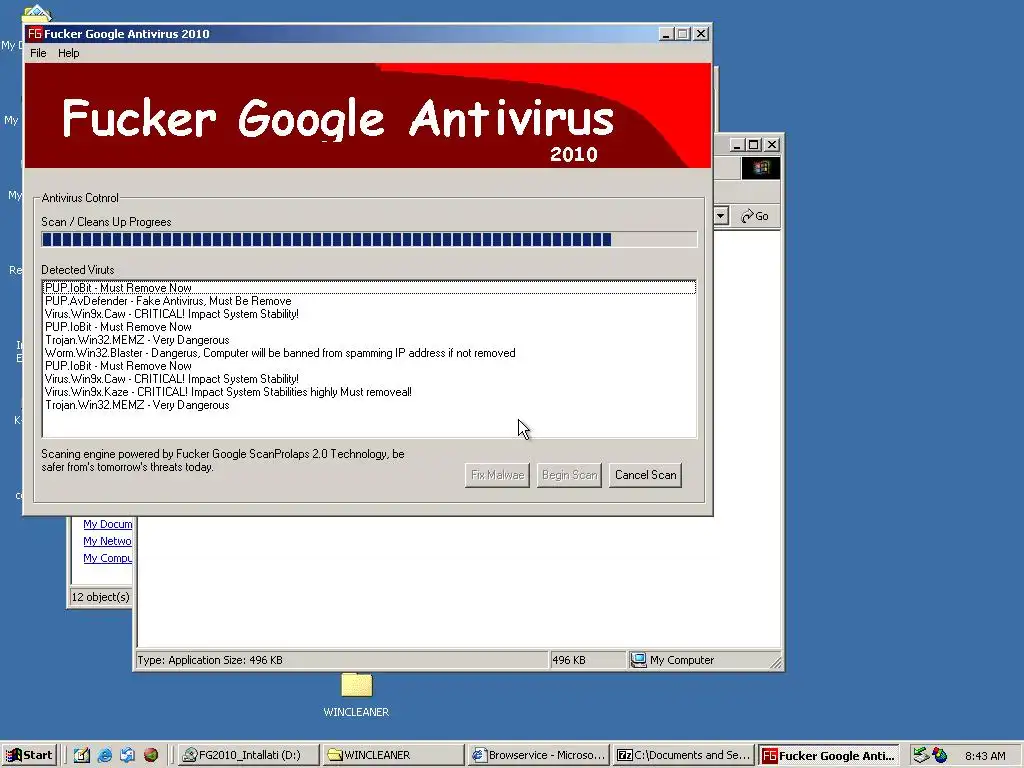Launch the notepad quick launch icon
Viewport: 1024px width, 768px height.
(82, 756)
